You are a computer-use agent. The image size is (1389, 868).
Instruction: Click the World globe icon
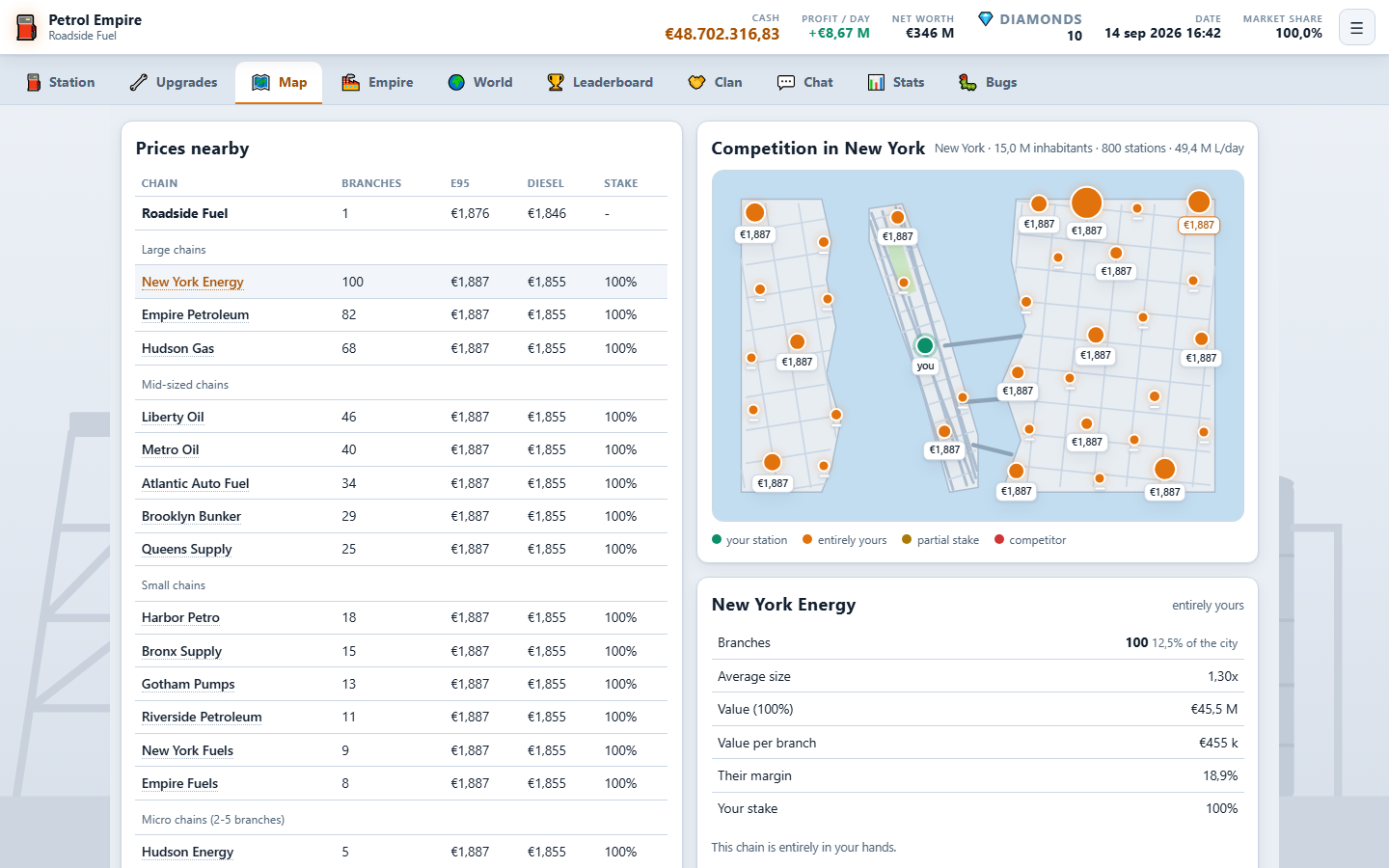(456, 82)
